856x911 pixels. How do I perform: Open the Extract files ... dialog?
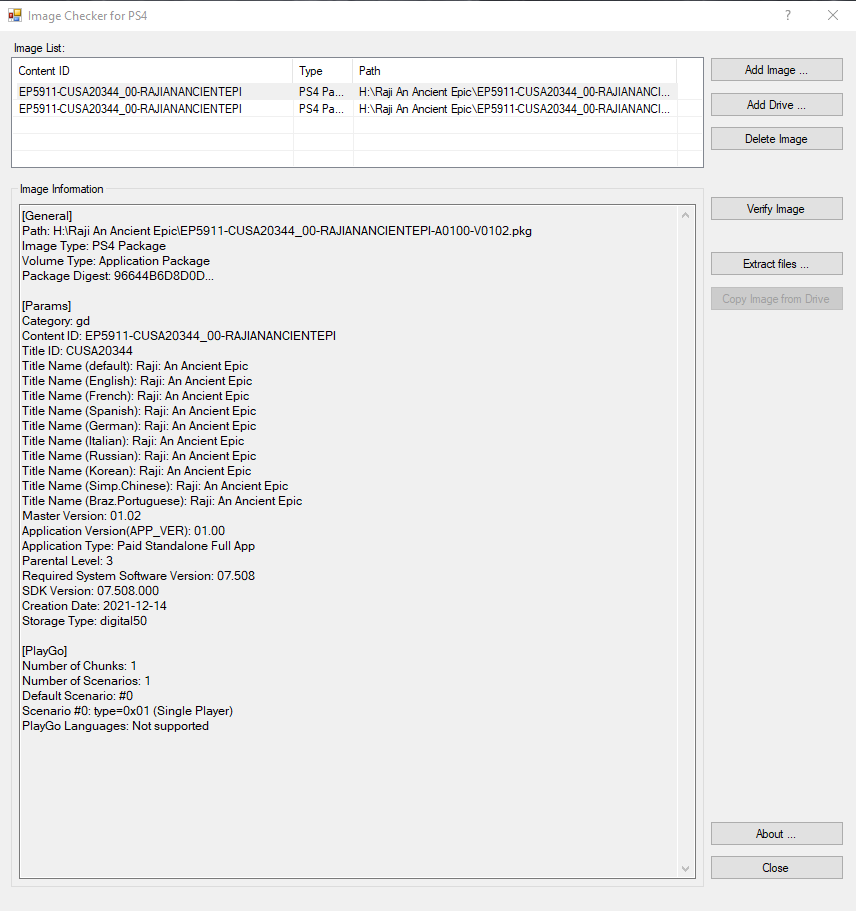776,264
